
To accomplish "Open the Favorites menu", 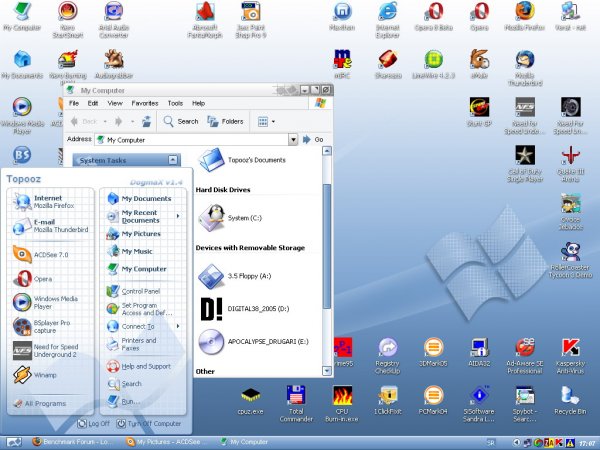I will [145, 103].
